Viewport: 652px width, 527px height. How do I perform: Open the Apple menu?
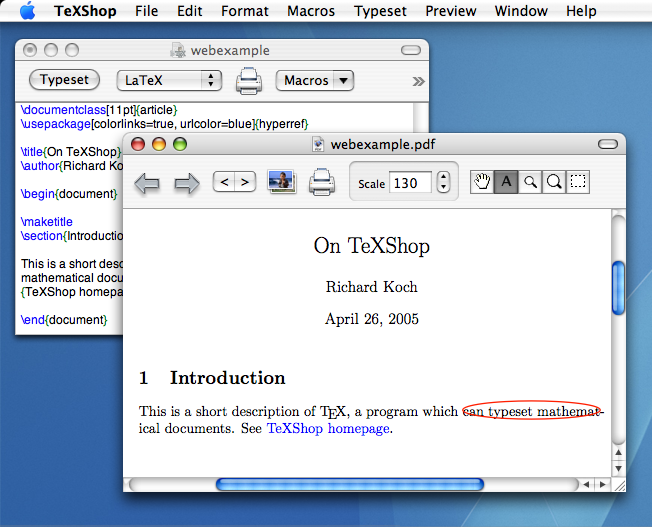click(27, 11)
